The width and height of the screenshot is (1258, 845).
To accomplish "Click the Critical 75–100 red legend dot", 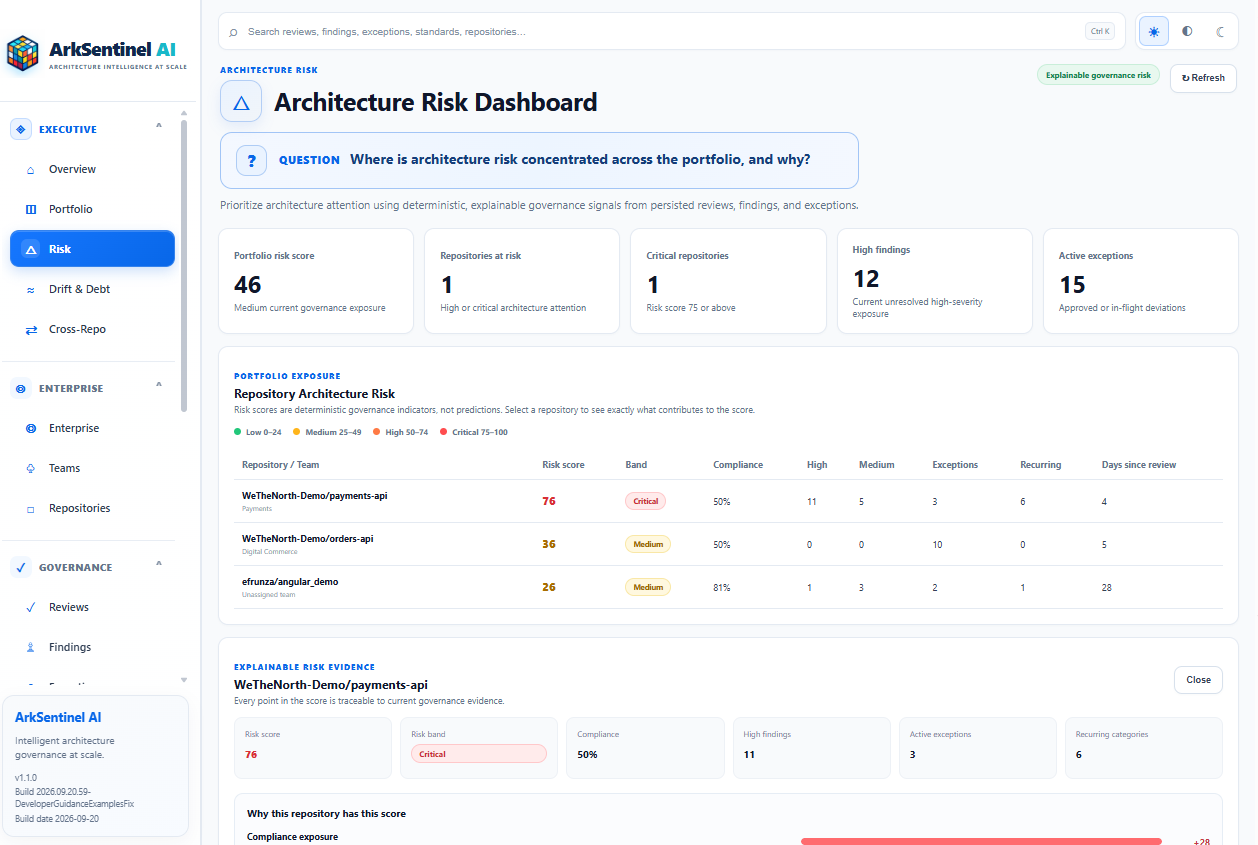I will pyautogui.click(x=443, y=432).
